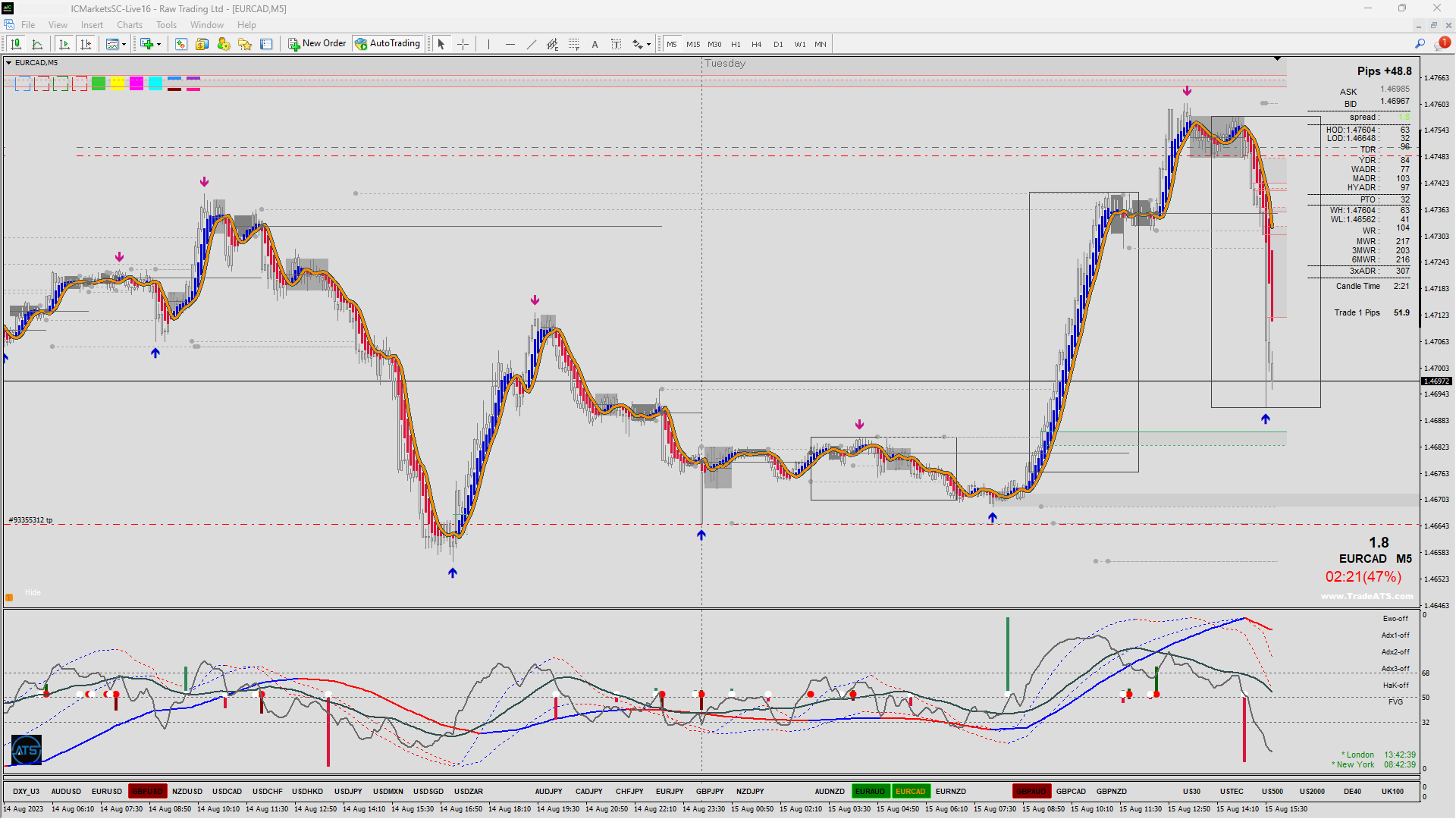Image resolution: width=1456 pixels, height=819 pixels.
Task: Open the chart templates dropdown arrow
Action: click(124, 44)
